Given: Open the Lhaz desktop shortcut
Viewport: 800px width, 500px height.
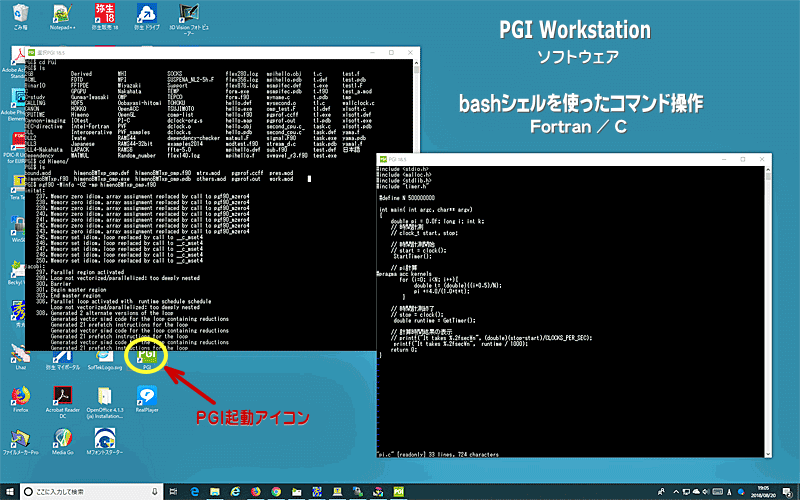Looking at the screenshot, I should point(20,357).
